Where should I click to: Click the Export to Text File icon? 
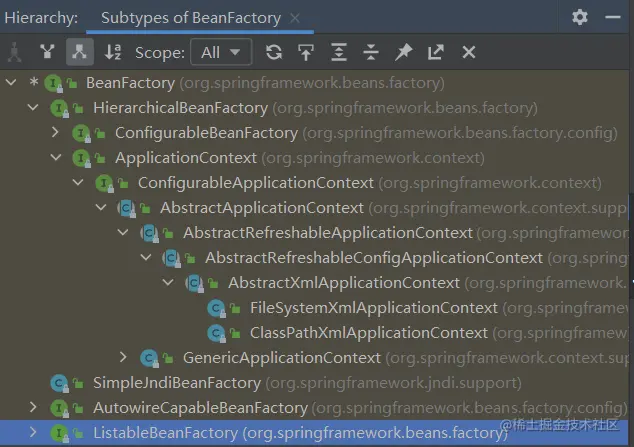[x=436, y=52]
